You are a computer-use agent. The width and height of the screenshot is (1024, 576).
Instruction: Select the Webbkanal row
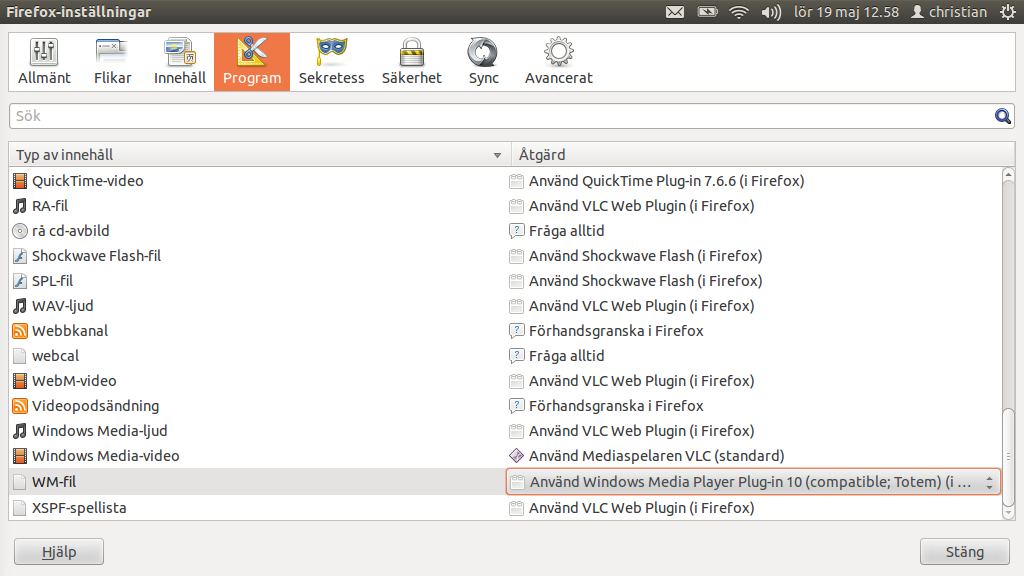[x=505, y=331]
